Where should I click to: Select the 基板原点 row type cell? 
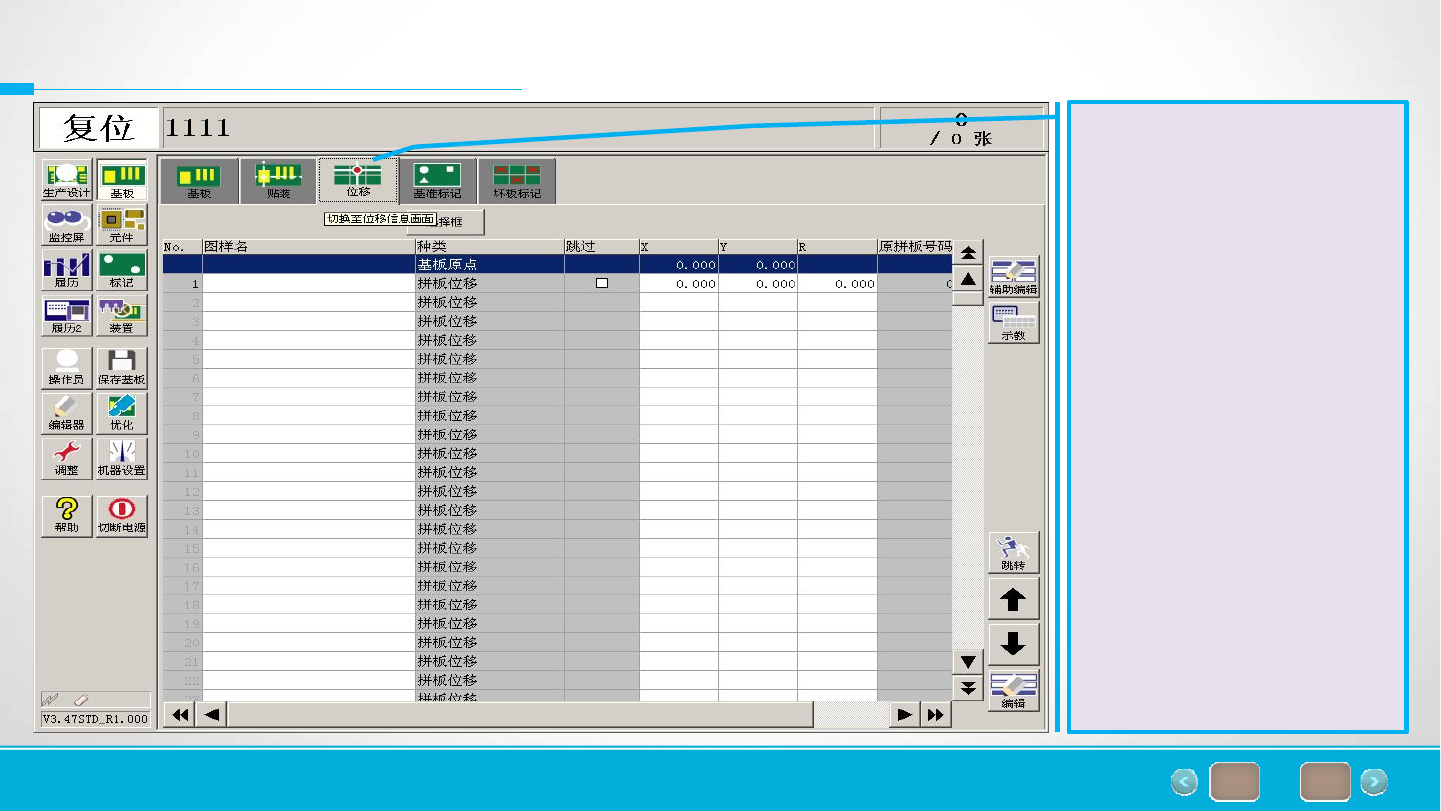[x=489, y=265]
